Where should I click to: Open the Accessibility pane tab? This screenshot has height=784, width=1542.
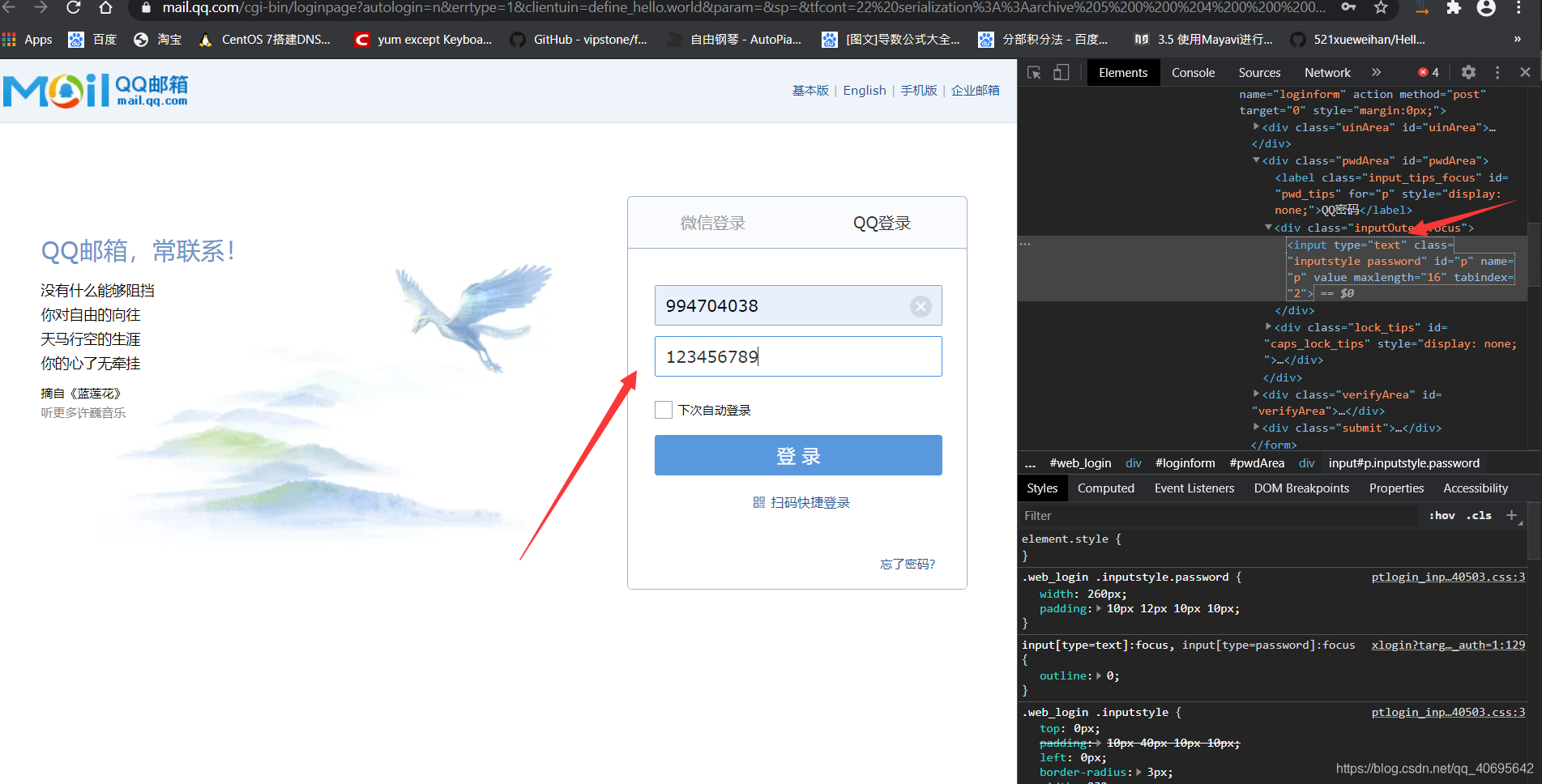pyautogui.click(x=1476, y=488)
